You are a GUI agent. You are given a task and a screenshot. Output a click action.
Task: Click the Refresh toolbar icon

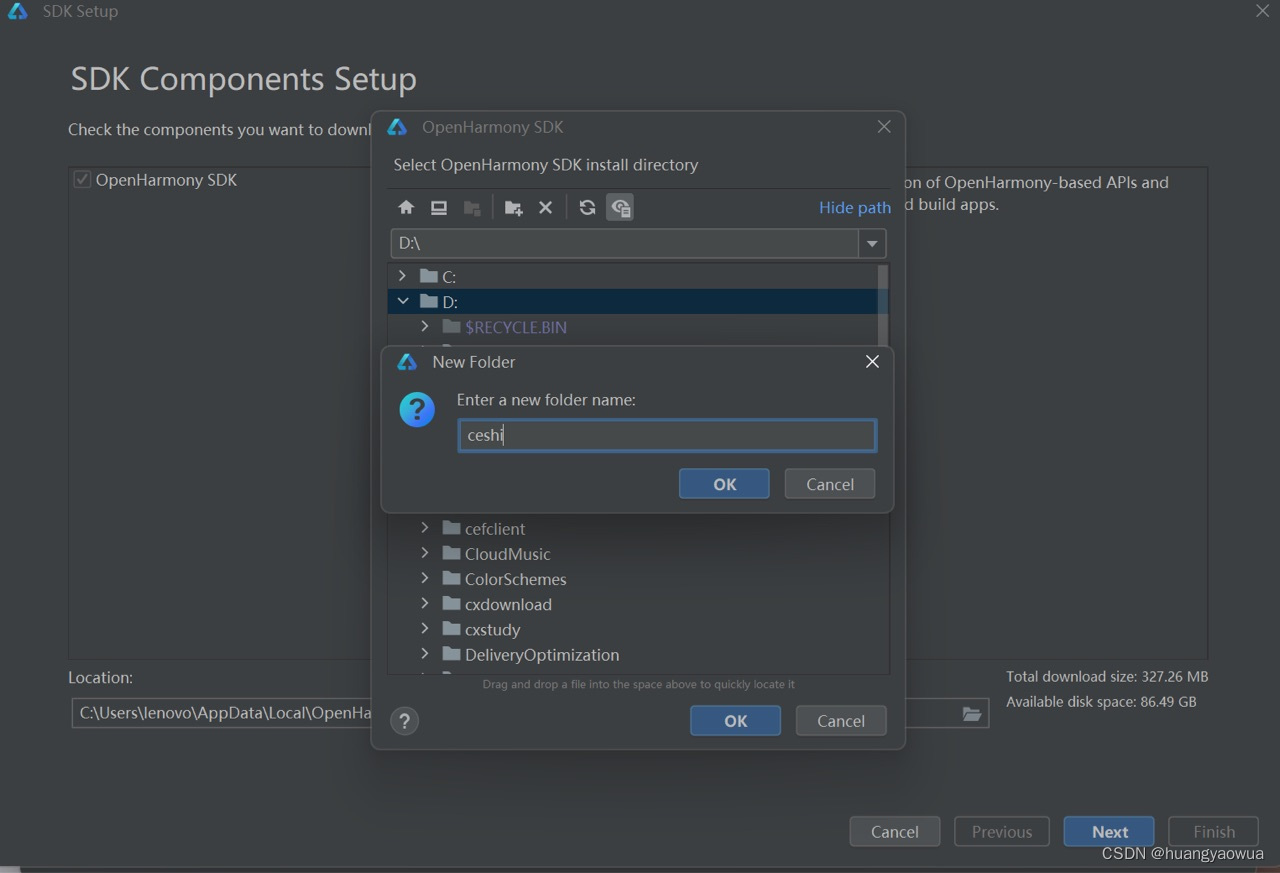pyautogui.click(x=587, y=208)
